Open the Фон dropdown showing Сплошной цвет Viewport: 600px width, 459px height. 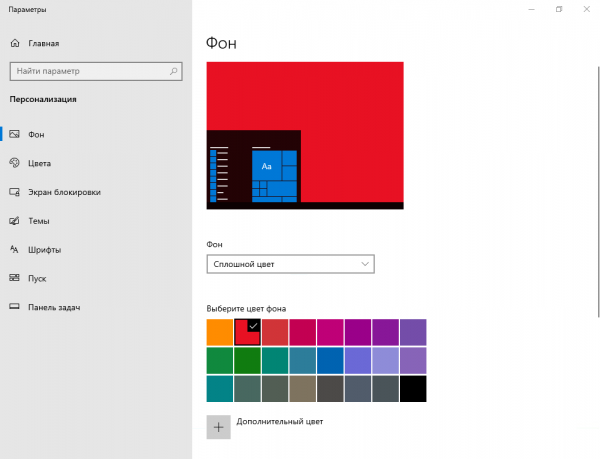coord(290,264)
